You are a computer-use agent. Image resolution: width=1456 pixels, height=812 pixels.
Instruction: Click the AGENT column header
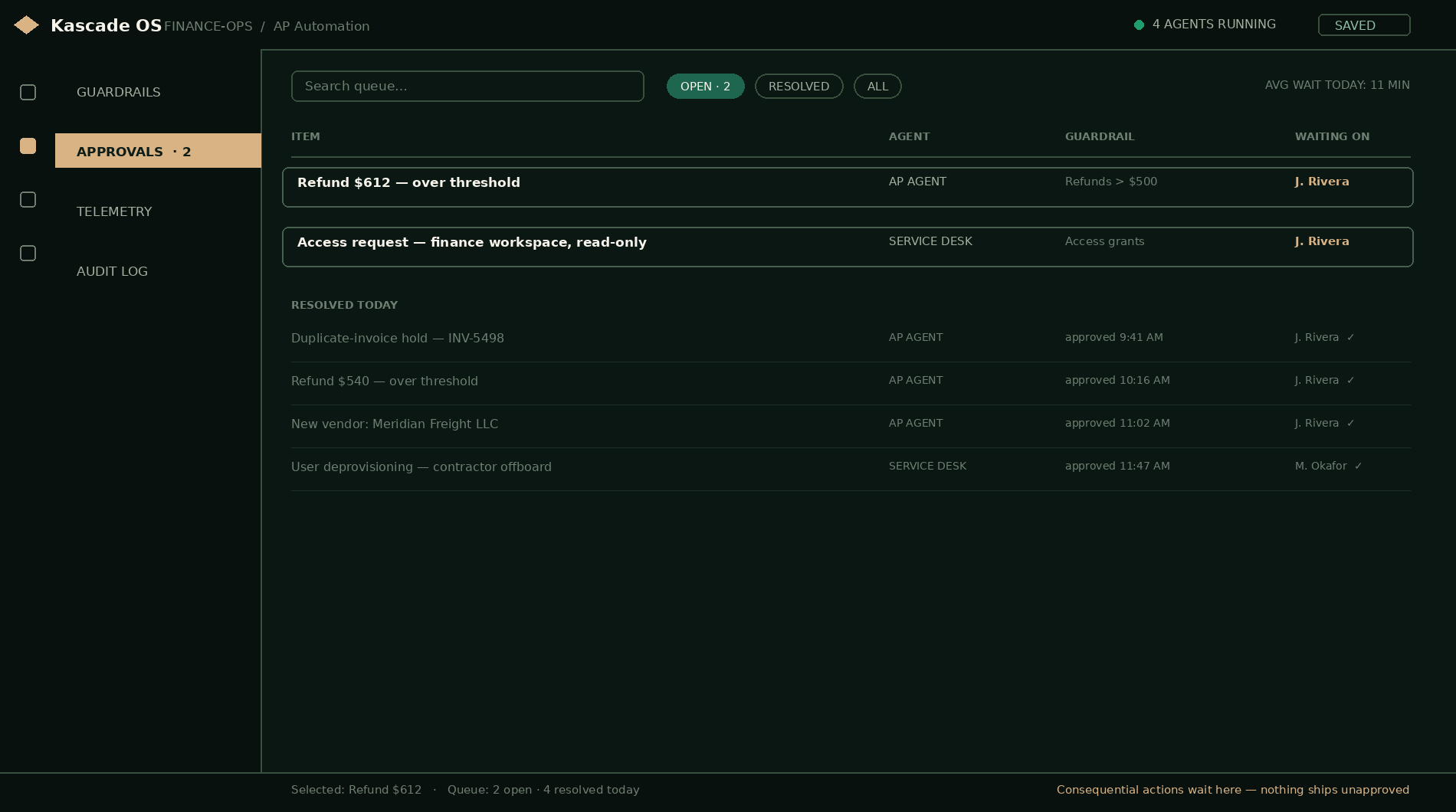click(x=909, y=136)
